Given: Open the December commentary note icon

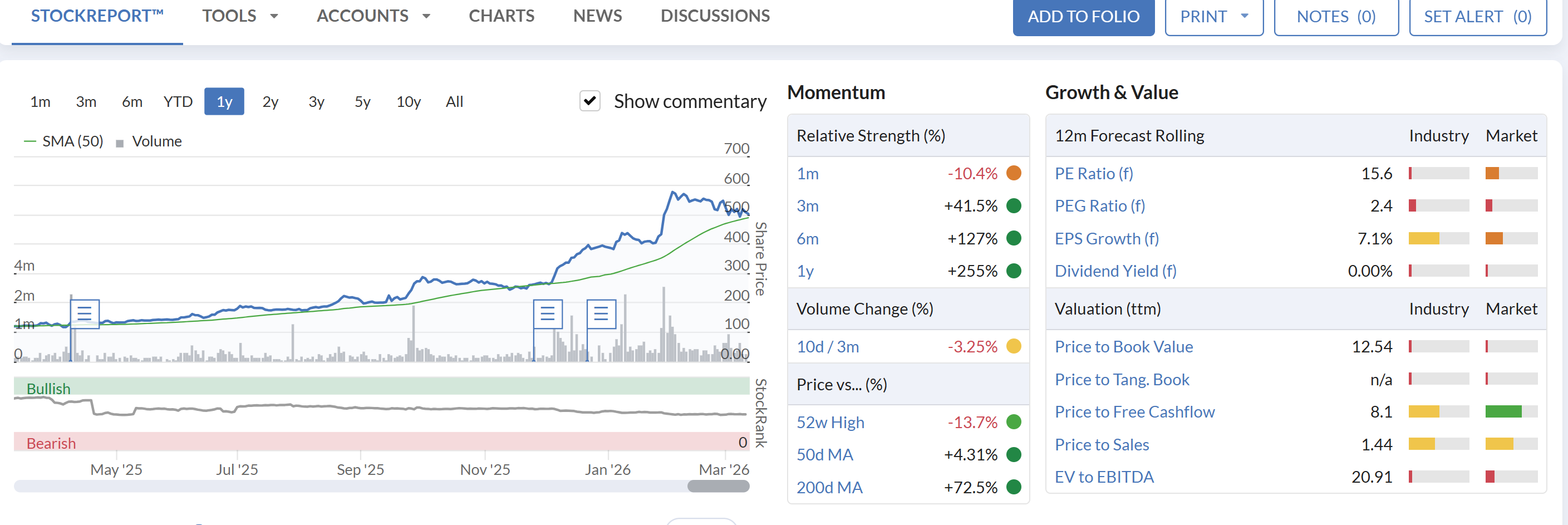Looking at the screenshot, I should coord(548,313).
